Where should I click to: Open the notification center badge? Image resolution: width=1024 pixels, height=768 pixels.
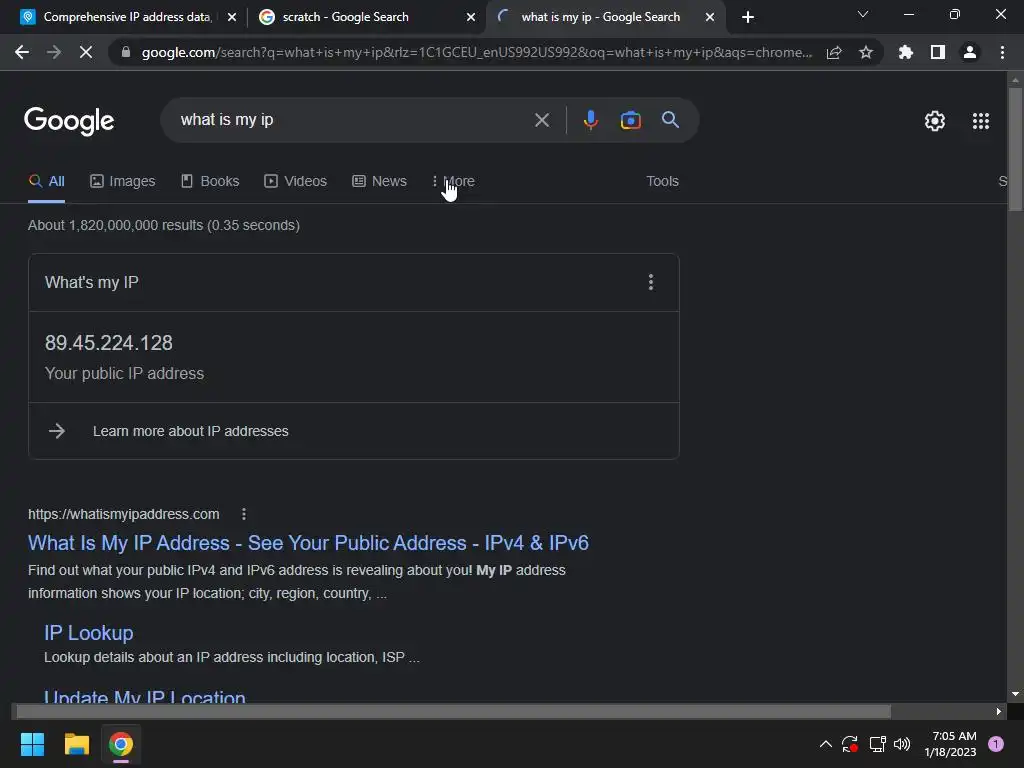tap(996, 744)
